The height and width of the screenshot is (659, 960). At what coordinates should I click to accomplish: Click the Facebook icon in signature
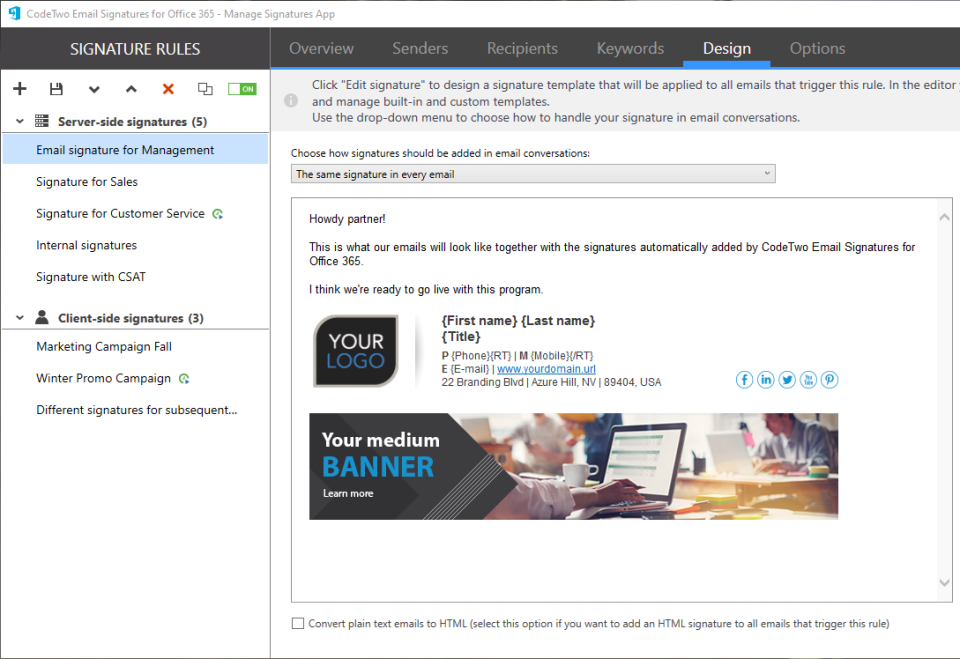click(x=744, y=380)
